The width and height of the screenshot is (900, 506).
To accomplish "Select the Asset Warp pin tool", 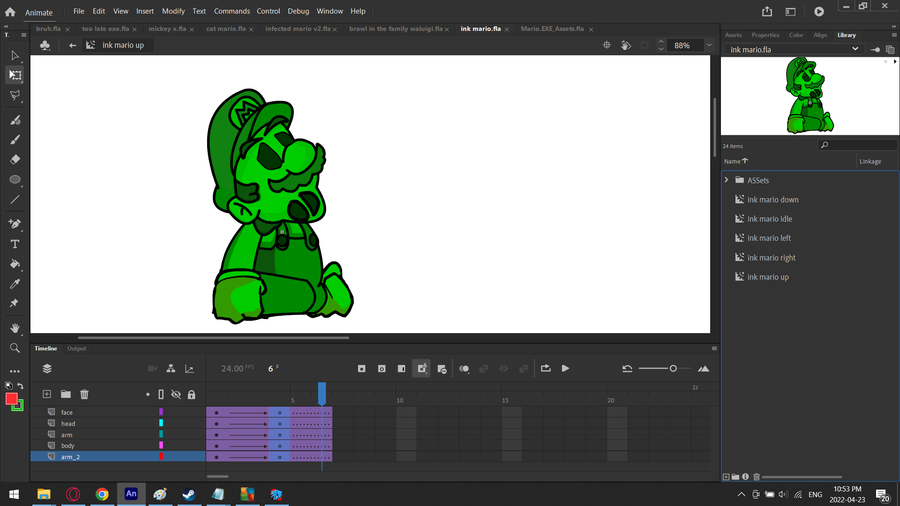I will [15, 303].
